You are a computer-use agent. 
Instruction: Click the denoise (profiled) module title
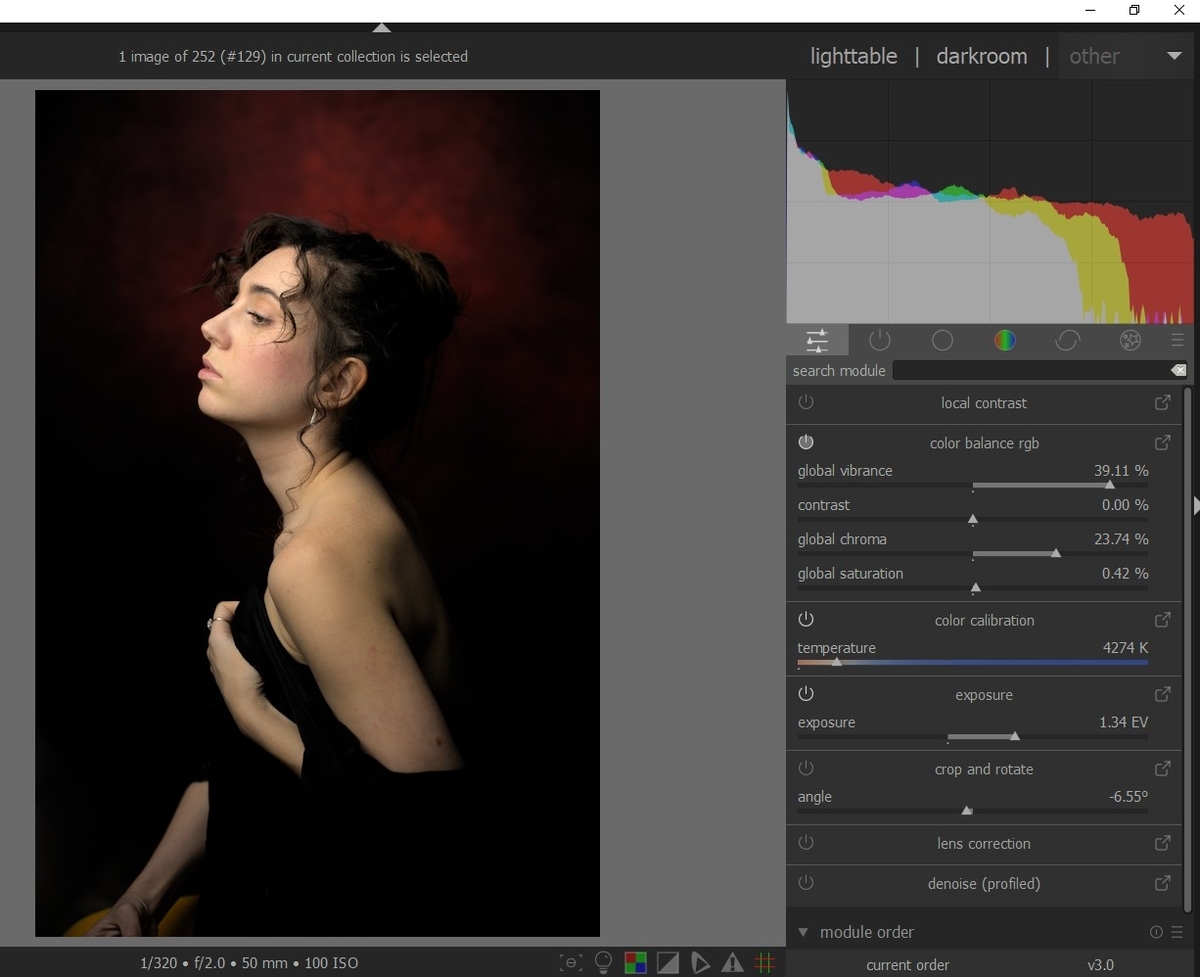tap(984, 884)
